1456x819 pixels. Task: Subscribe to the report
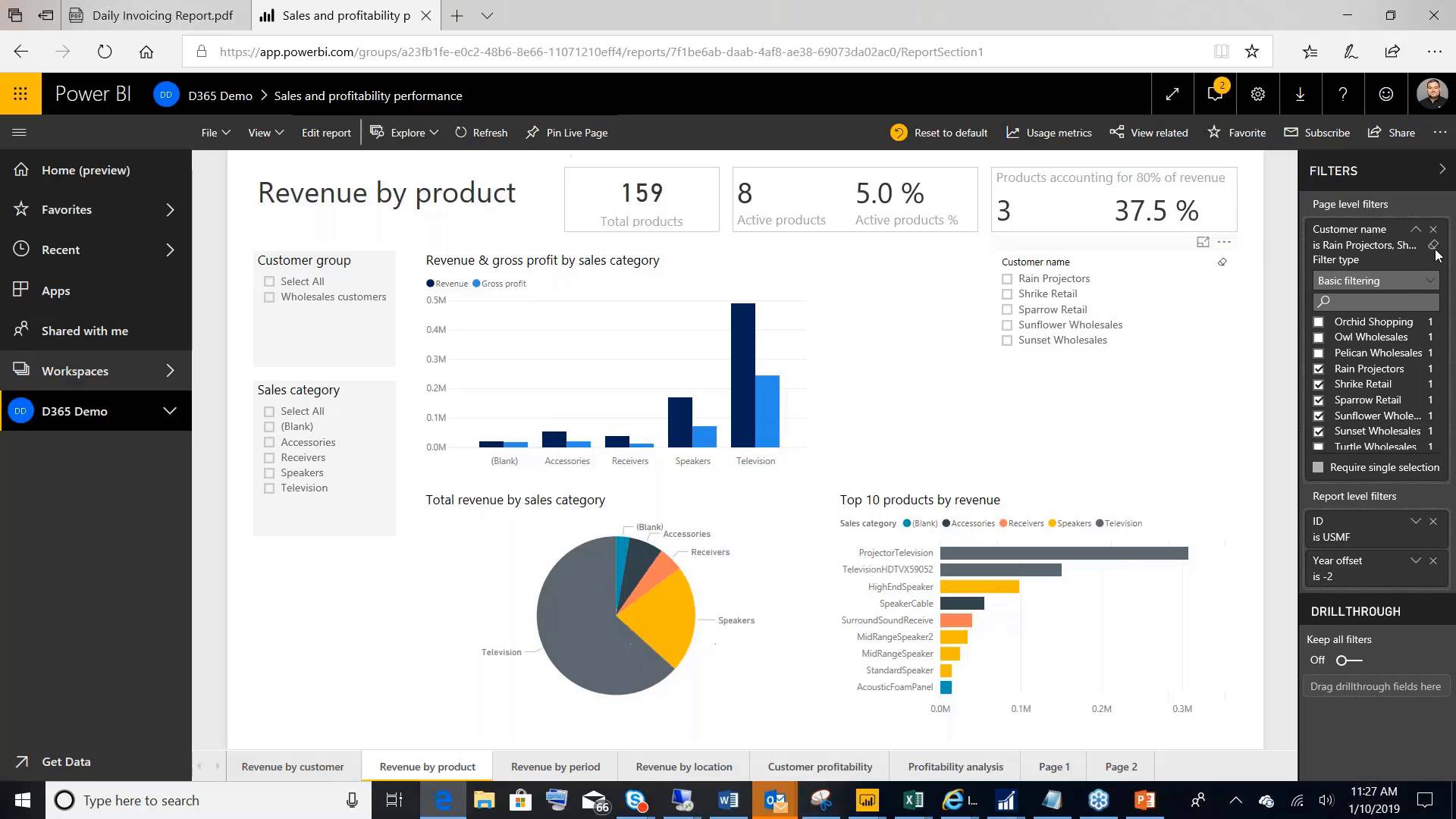(x=1317, y=132)
